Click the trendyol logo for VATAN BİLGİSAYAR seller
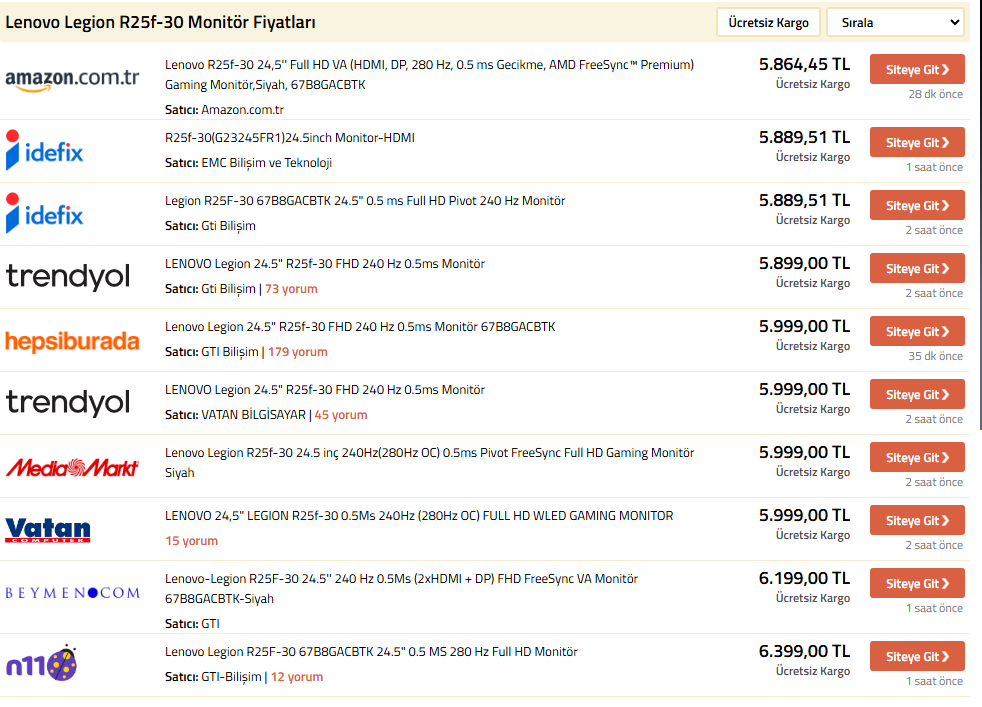Screen dimensions: 982x707 point(68,403)
